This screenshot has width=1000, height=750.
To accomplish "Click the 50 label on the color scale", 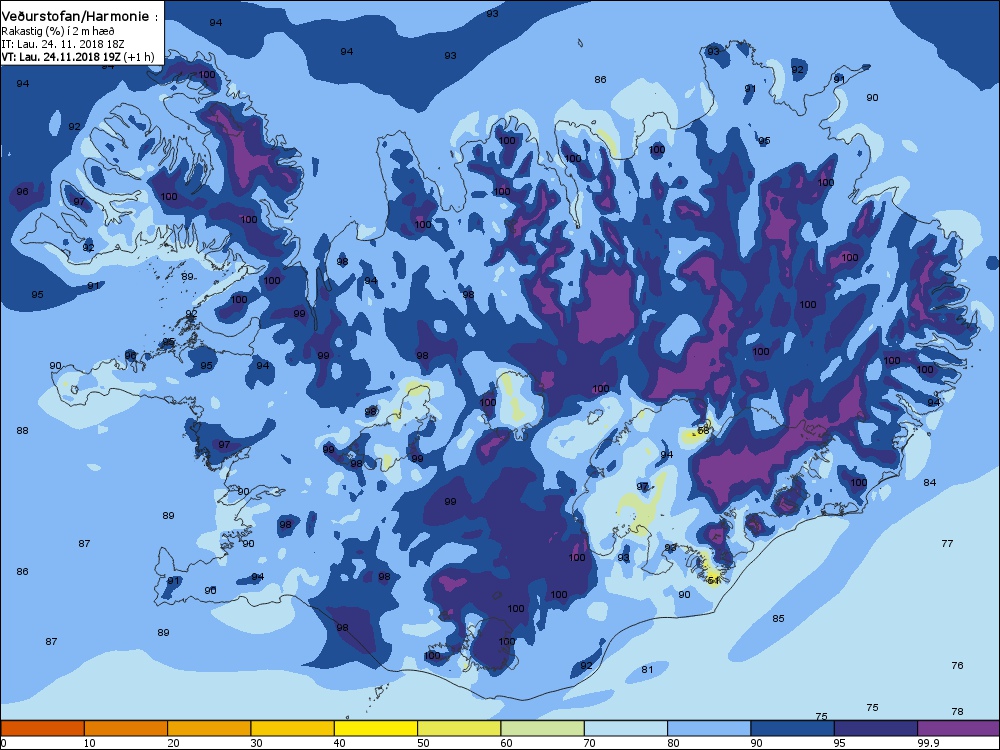I will click(423, 743).
